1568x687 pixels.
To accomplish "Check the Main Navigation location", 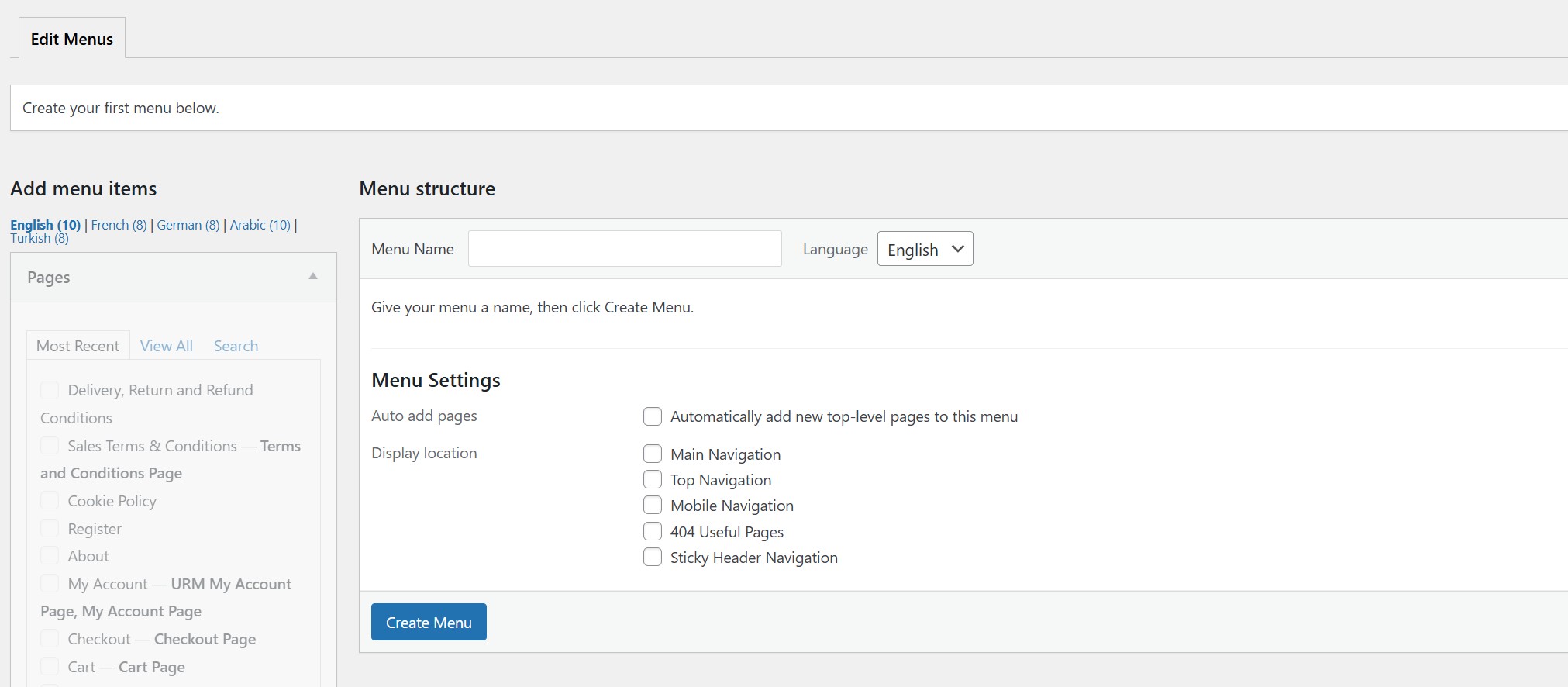I will (x=653, y=454).
